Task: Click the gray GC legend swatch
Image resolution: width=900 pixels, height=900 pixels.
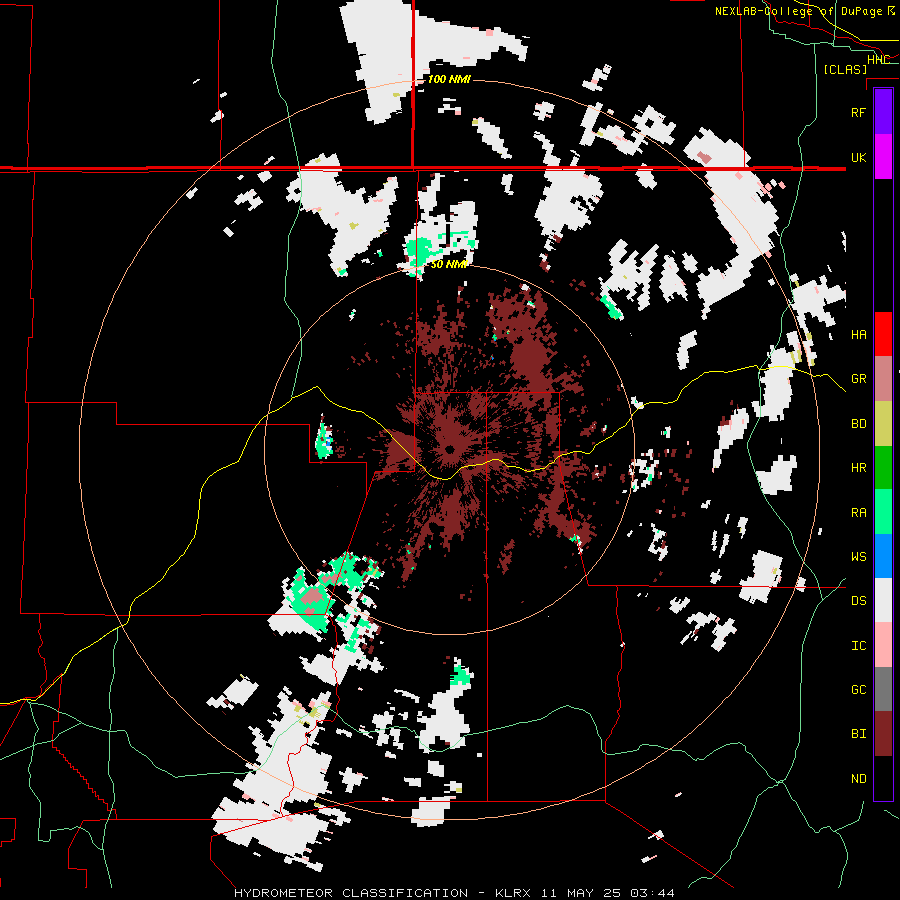Action: click(x=883, y=689)
